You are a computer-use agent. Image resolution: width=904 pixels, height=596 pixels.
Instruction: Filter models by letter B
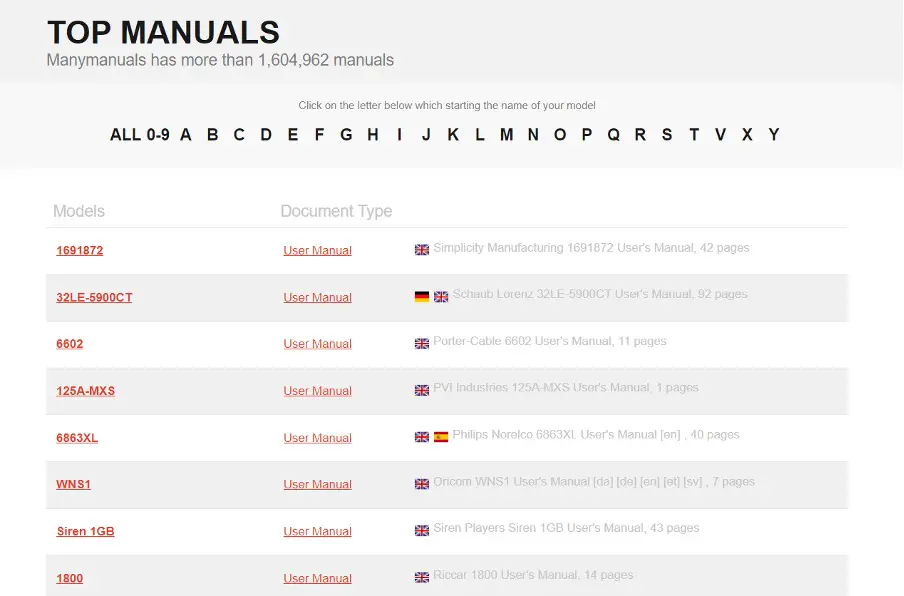(213, 134)
